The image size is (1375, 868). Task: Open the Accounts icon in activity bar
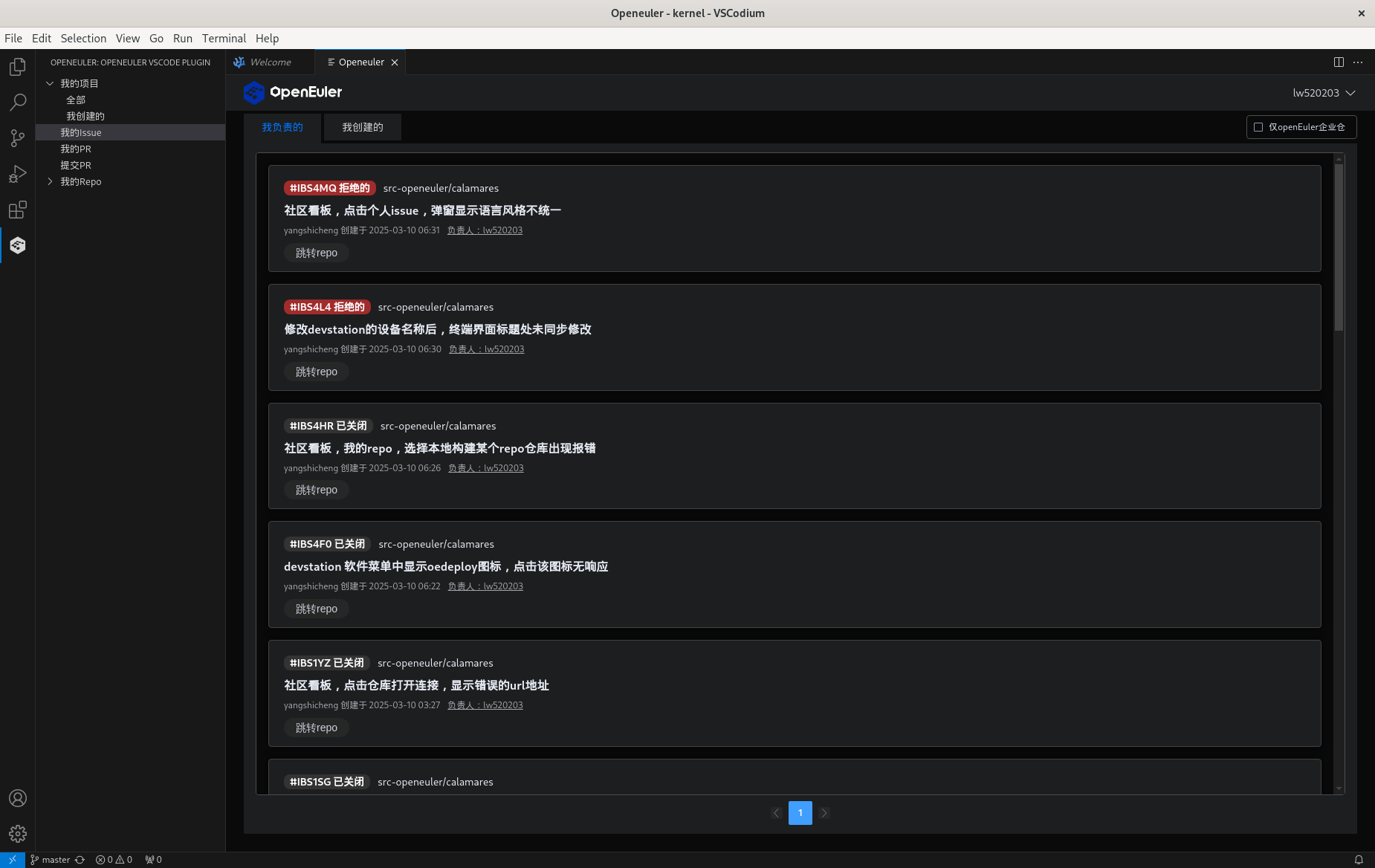[x=18, y=798]
